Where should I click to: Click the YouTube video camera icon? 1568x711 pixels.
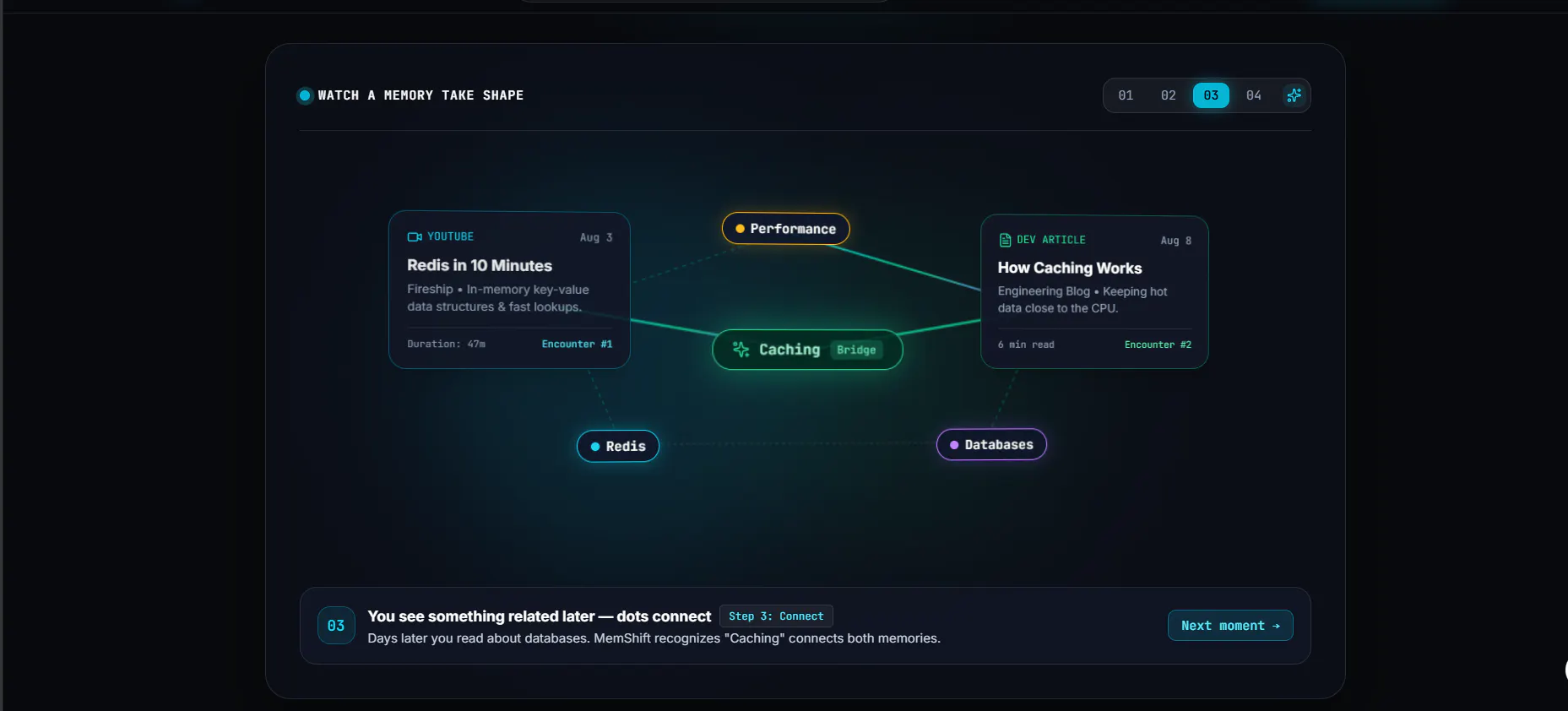[x=415, y=236]
